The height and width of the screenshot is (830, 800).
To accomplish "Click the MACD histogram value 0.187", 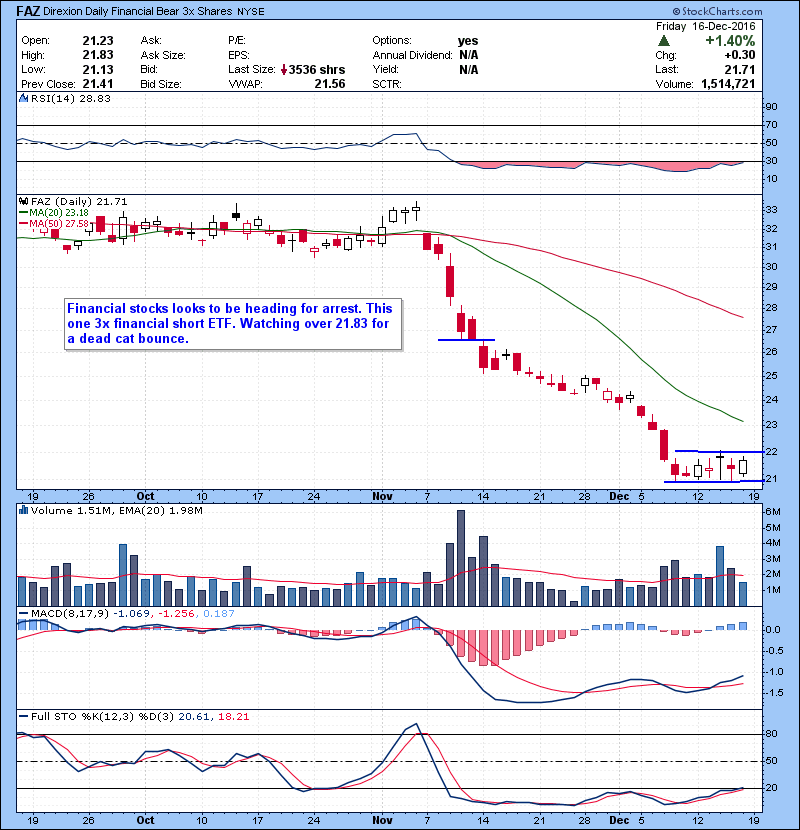I will pyautogui.click(x=219, y=614).
